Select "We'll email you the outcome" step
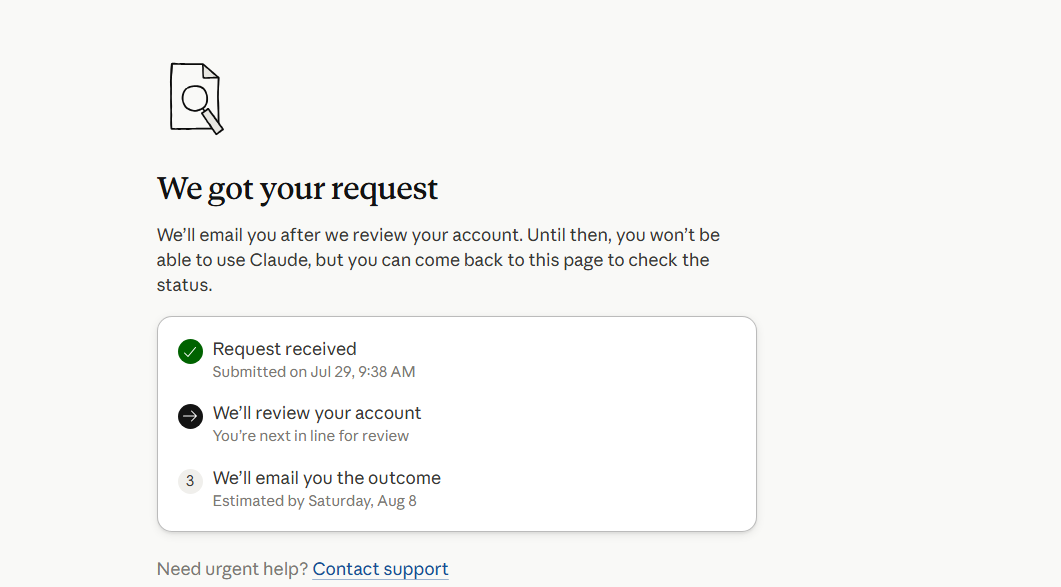The height and width of the screenshot is (587, 1061). click(x=327, y=478)
